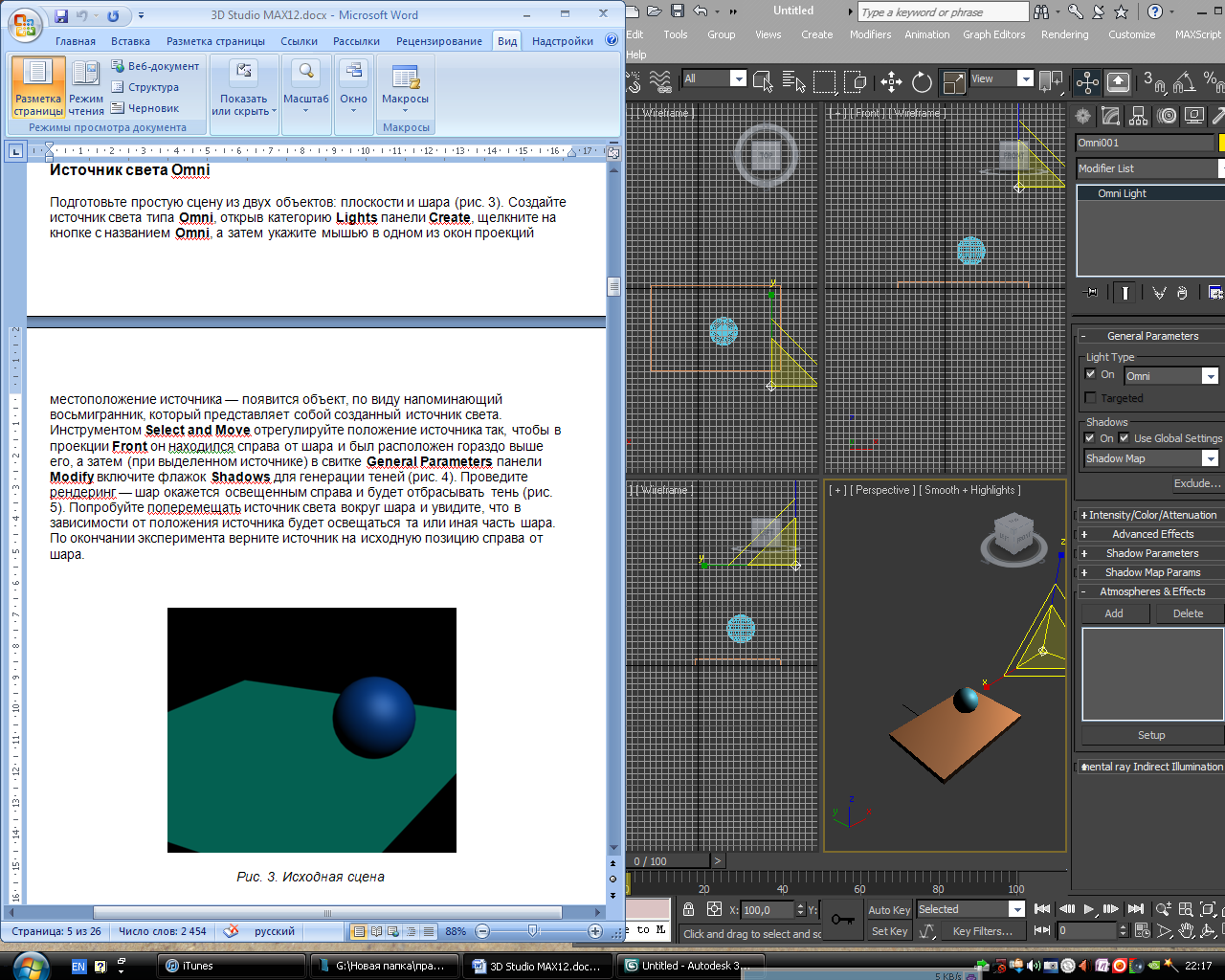Switch to Web-document view in Word

[155, 66]
